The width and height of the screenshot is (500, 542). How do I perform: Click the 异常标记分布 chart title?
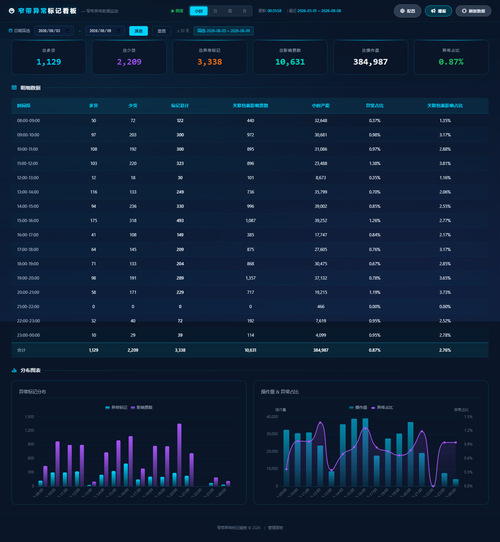click(32, 392)
